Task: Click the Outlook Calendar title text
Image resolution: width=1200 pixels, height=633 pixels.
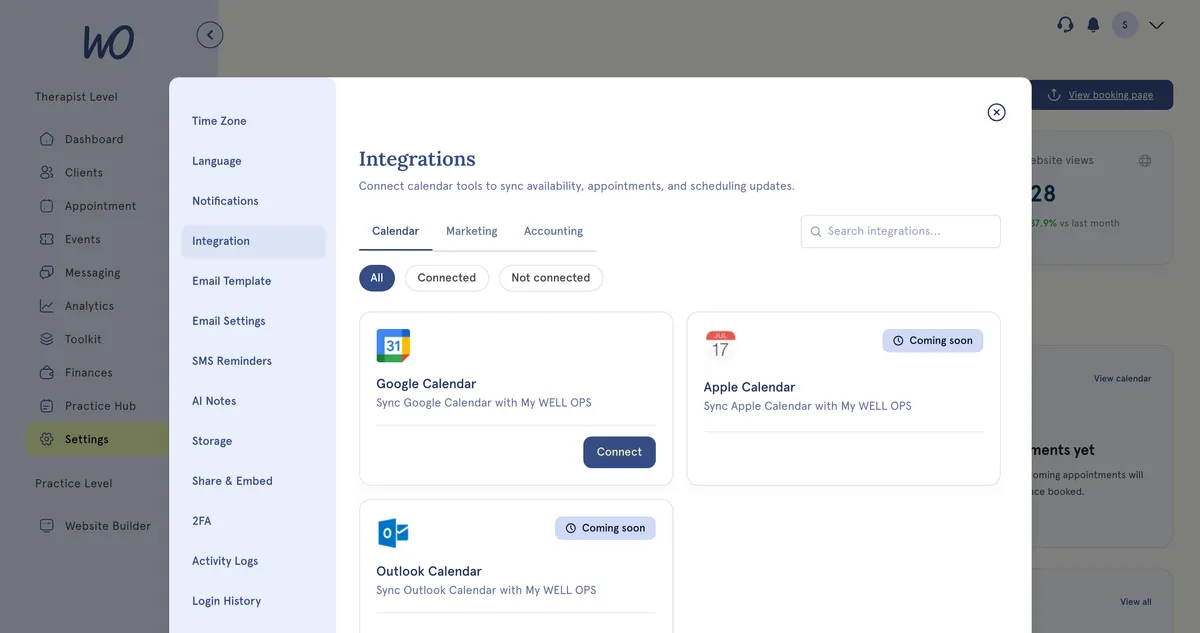Action: pyautogui.click(x=428, y=571)
